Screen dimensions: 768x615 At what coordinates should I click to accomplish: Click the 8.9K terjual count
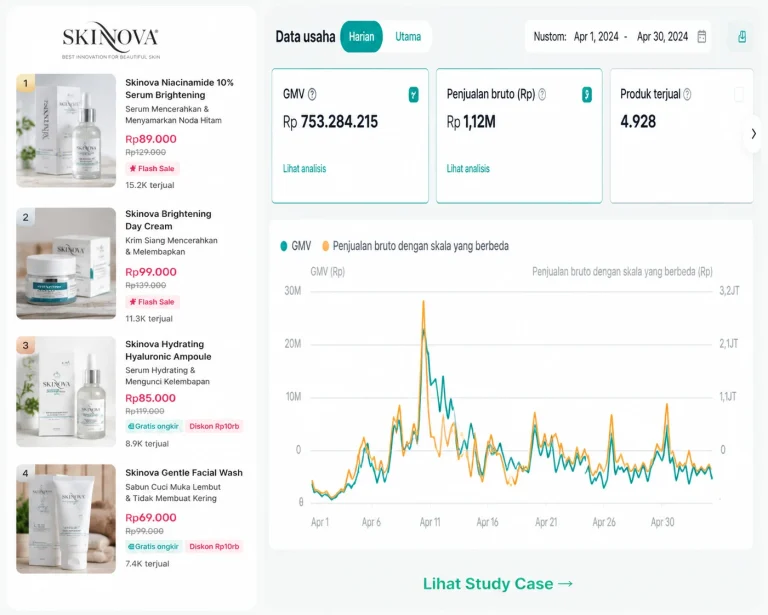pos(147,444)
